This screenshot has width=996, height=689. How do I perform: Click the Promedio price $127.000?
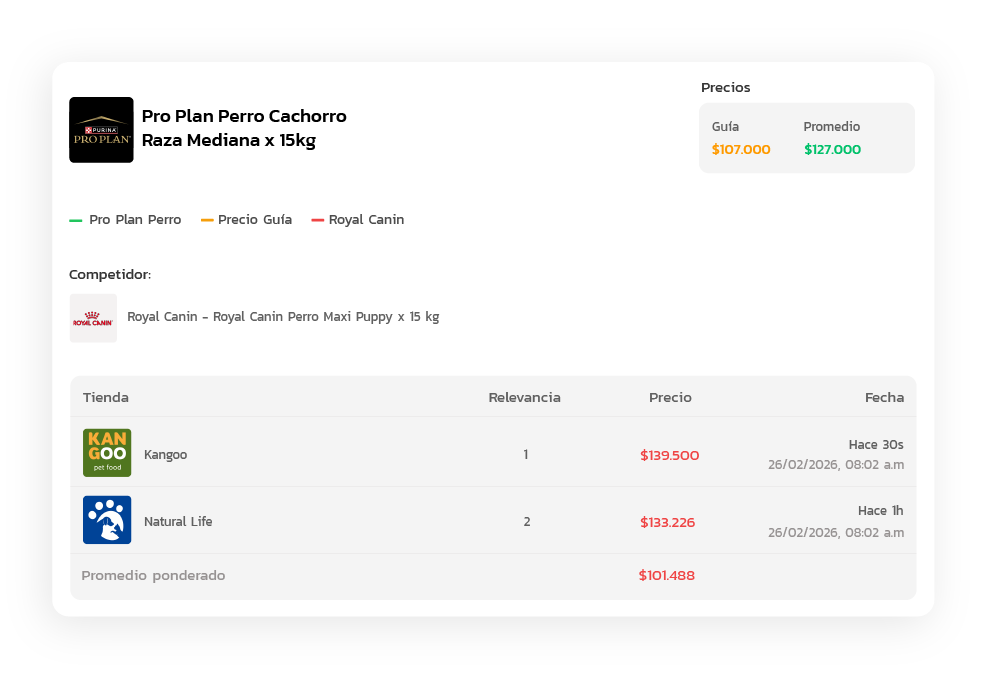(832, 150)
